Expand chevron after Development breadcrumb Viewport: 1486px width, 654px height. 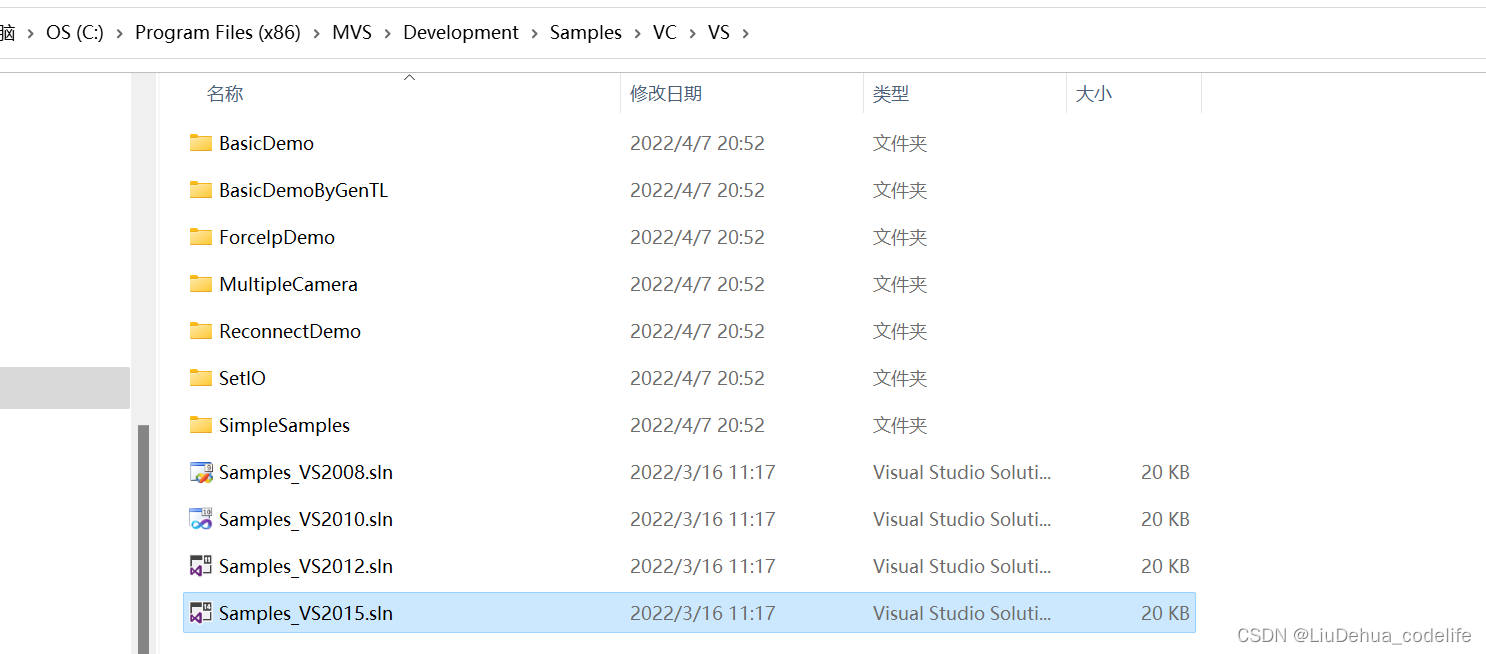535,33
